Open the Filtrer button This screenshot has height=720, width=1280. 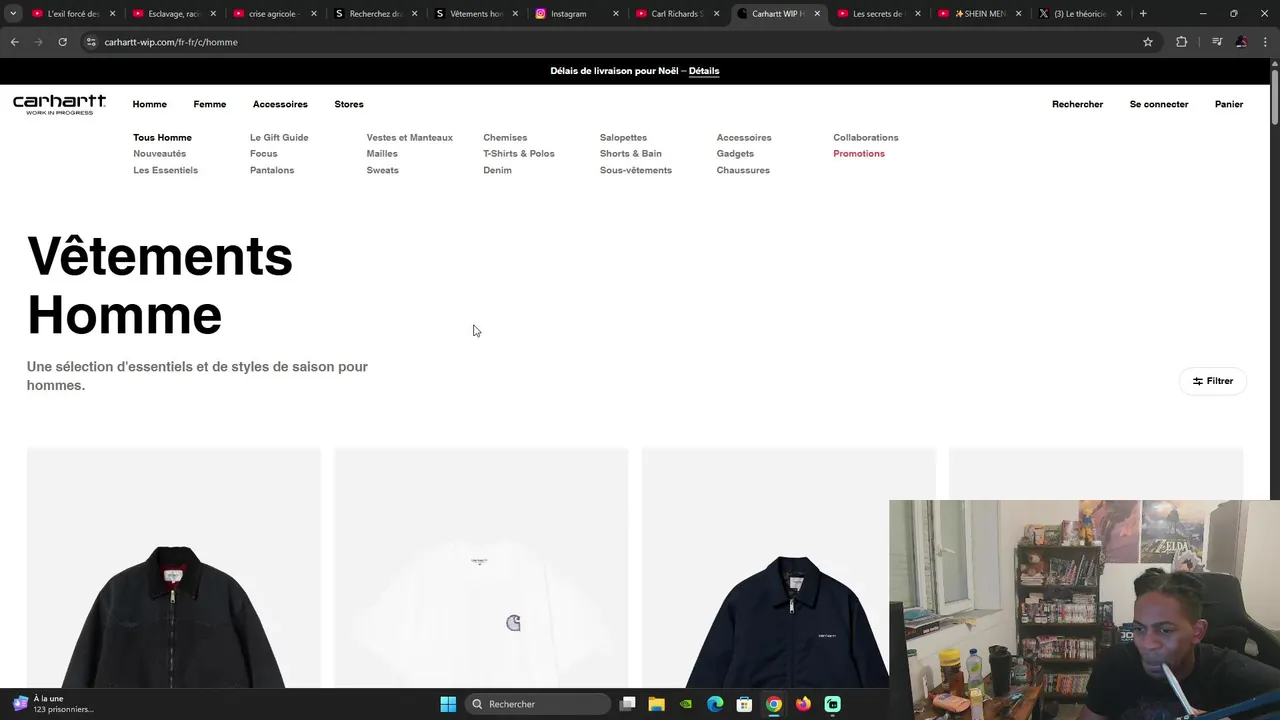click(x=1213, y=381)
